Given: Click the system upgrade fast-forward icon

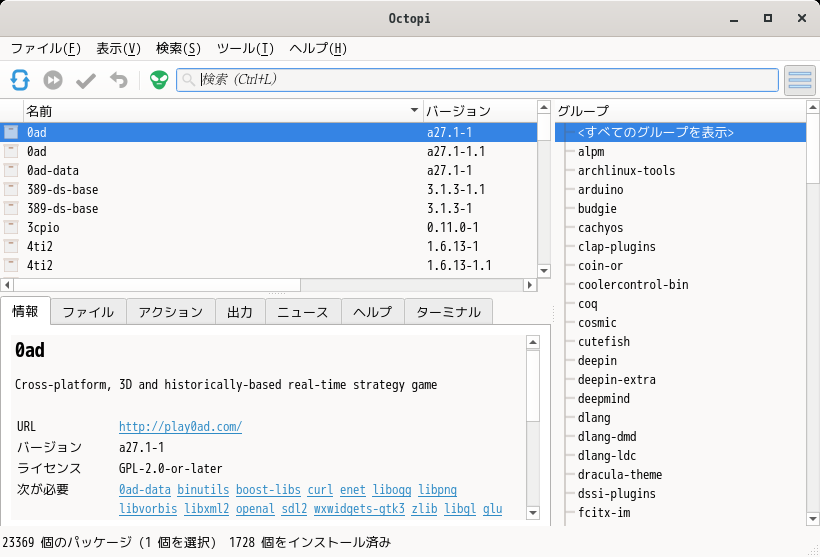Looking at the screenshot, I should pyautogui.click(x=53, y=80).
